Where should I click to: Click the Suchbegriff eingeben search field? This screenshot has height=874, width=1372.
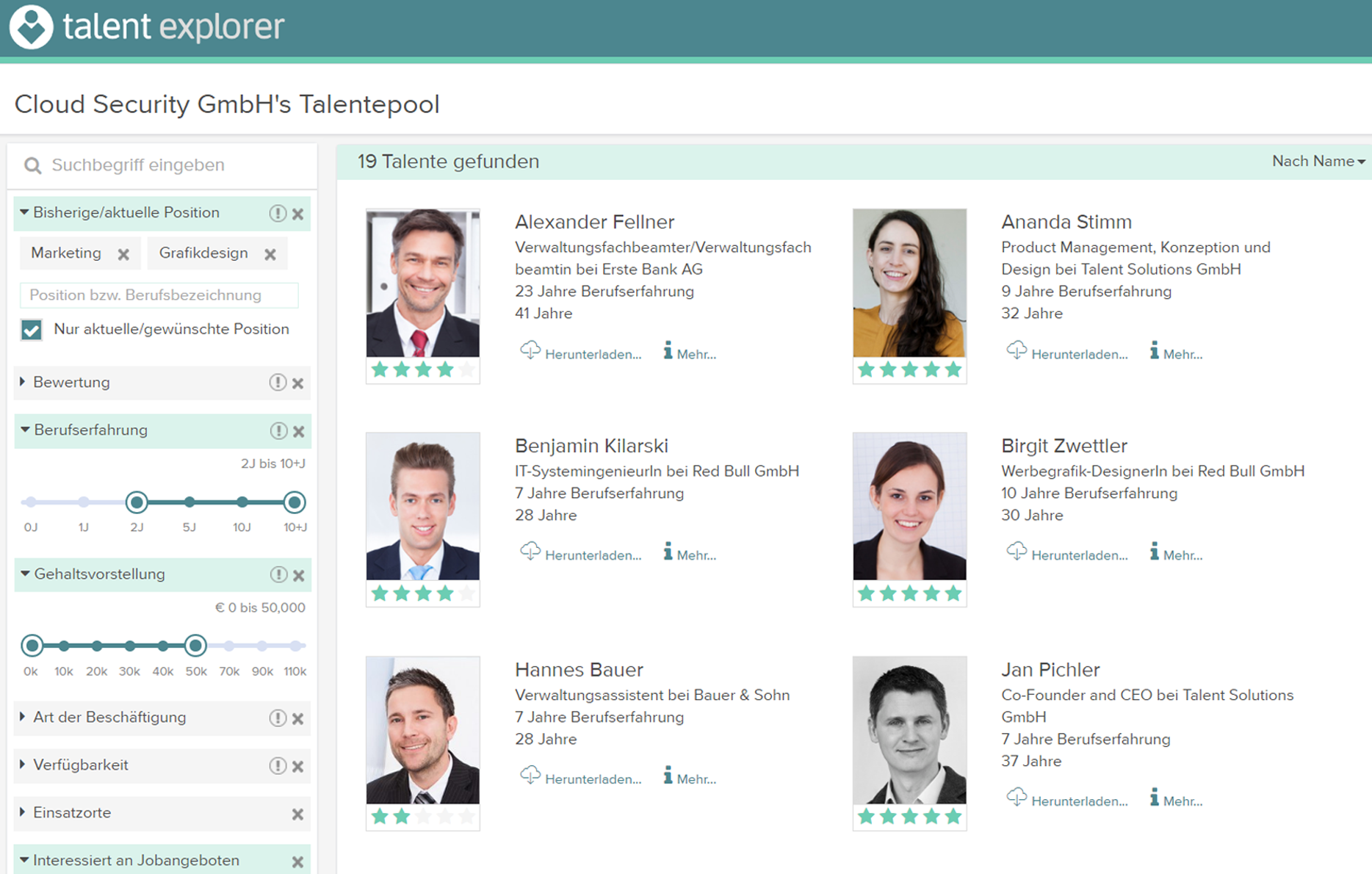pyautogui.click(x=162, y=165)
